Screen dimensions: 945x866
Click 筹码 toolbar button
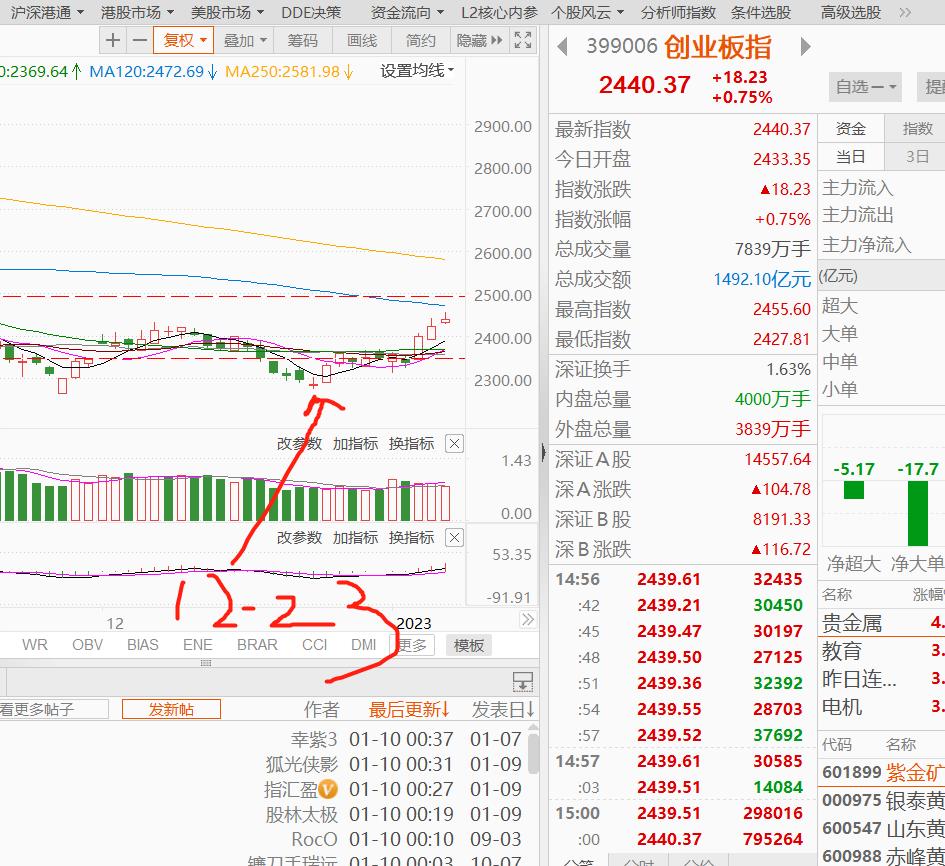click(x=302, y=40)
